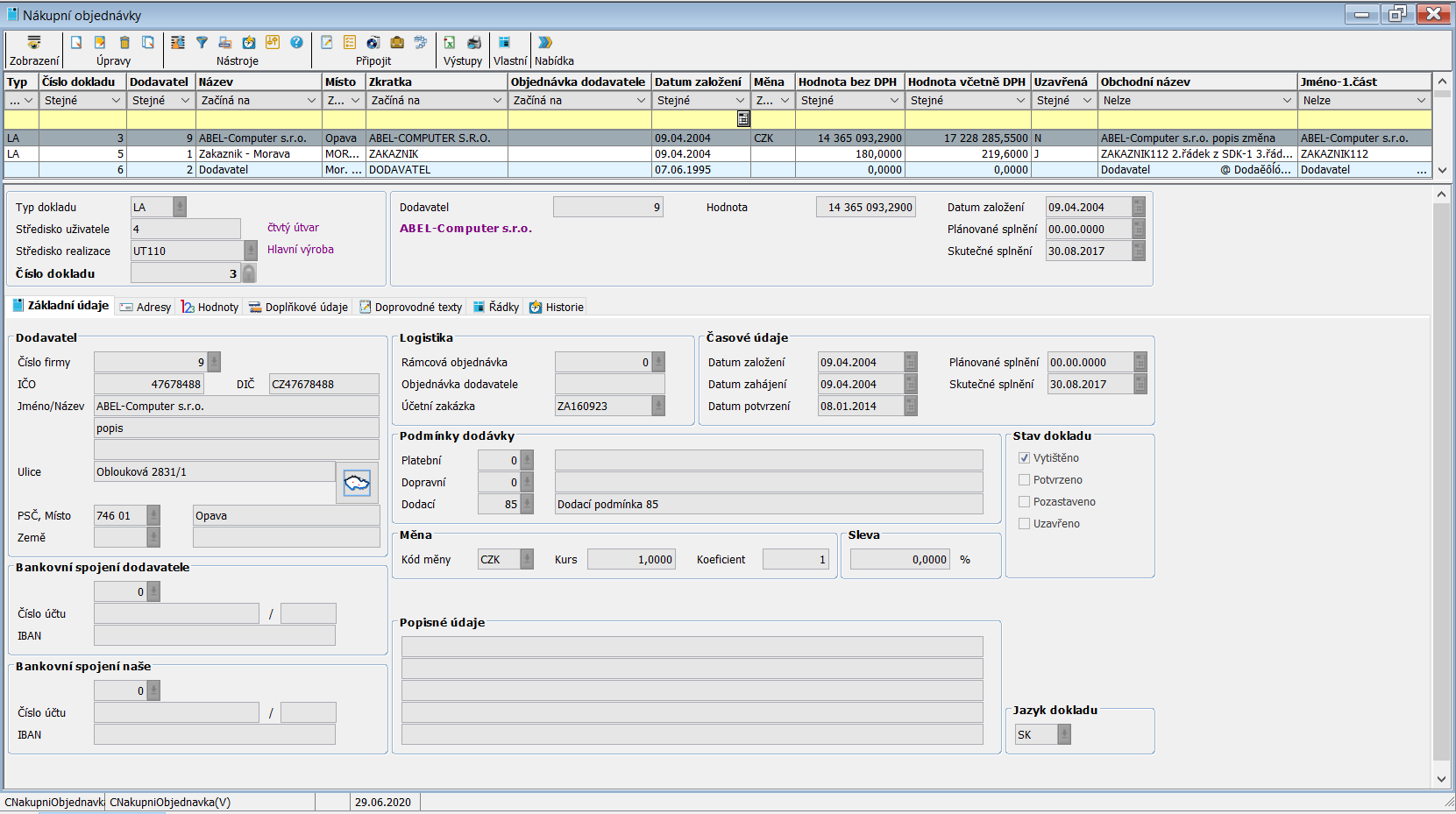1456x814 pixels.
Task: Uncheck the Vytištěno checkbox
Action: [1024, 458]
